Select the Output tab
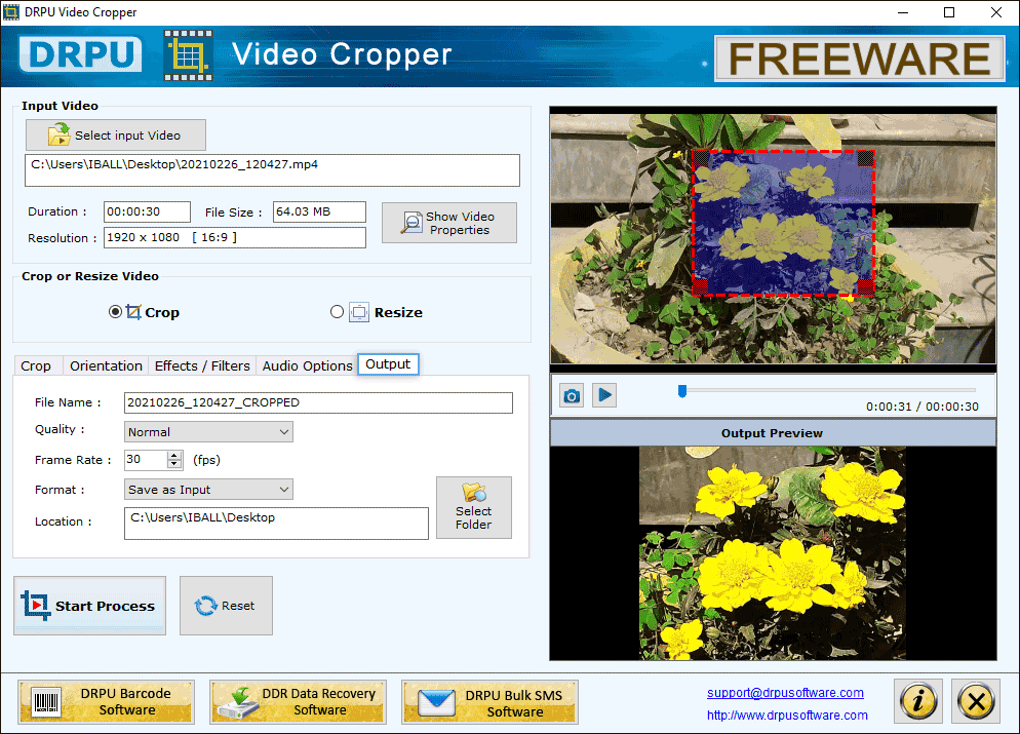This screenshot has height=734, width=1020. (x=388, y=364)
